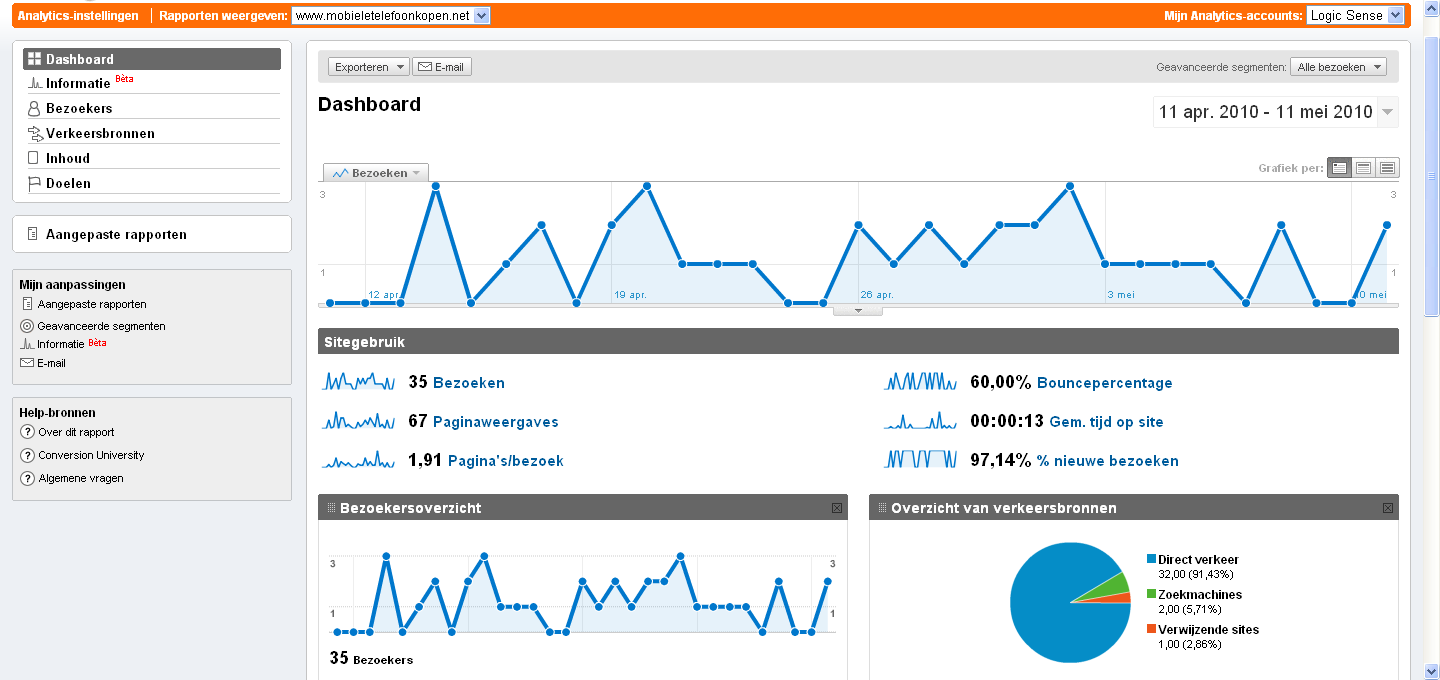Open Analytics-instellingen in the orange bar
This screenshot has width=1440, height=680.
point(78,16)
